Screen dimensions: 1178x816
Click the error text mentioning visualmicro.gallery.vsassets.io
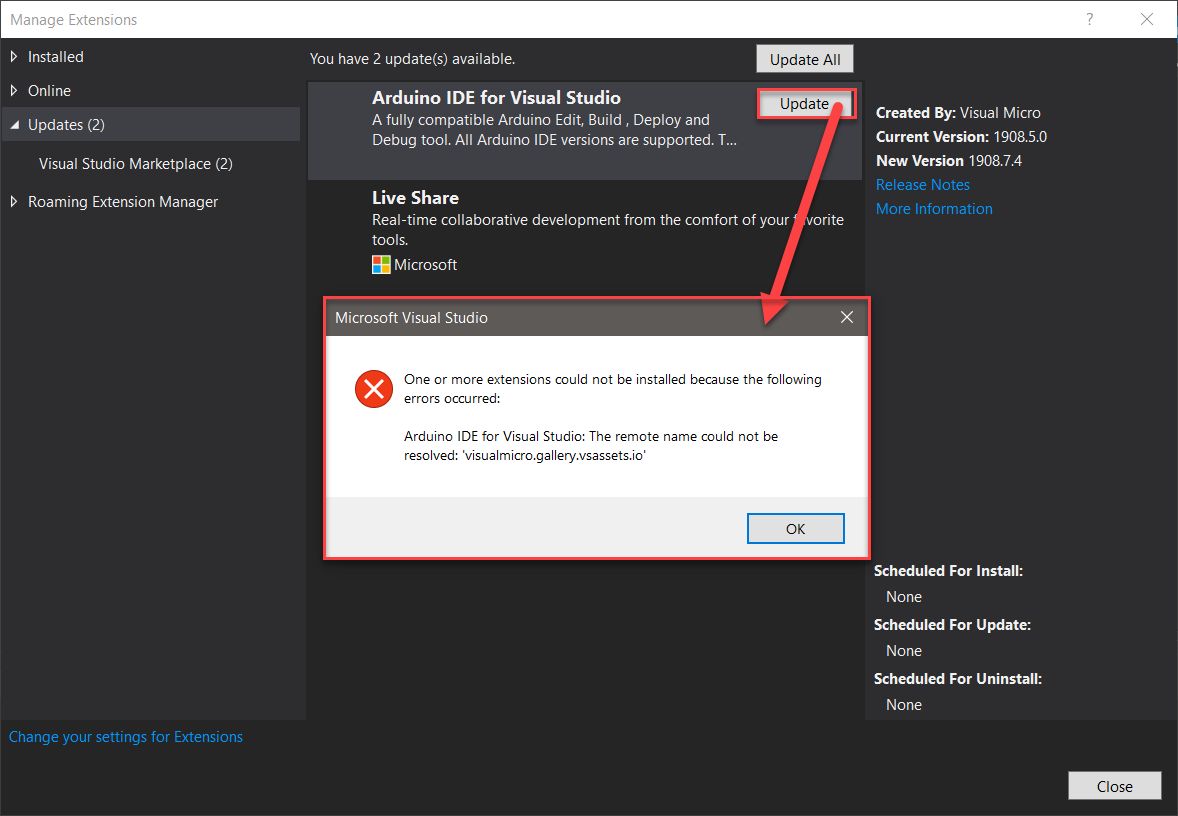(591, 446)
